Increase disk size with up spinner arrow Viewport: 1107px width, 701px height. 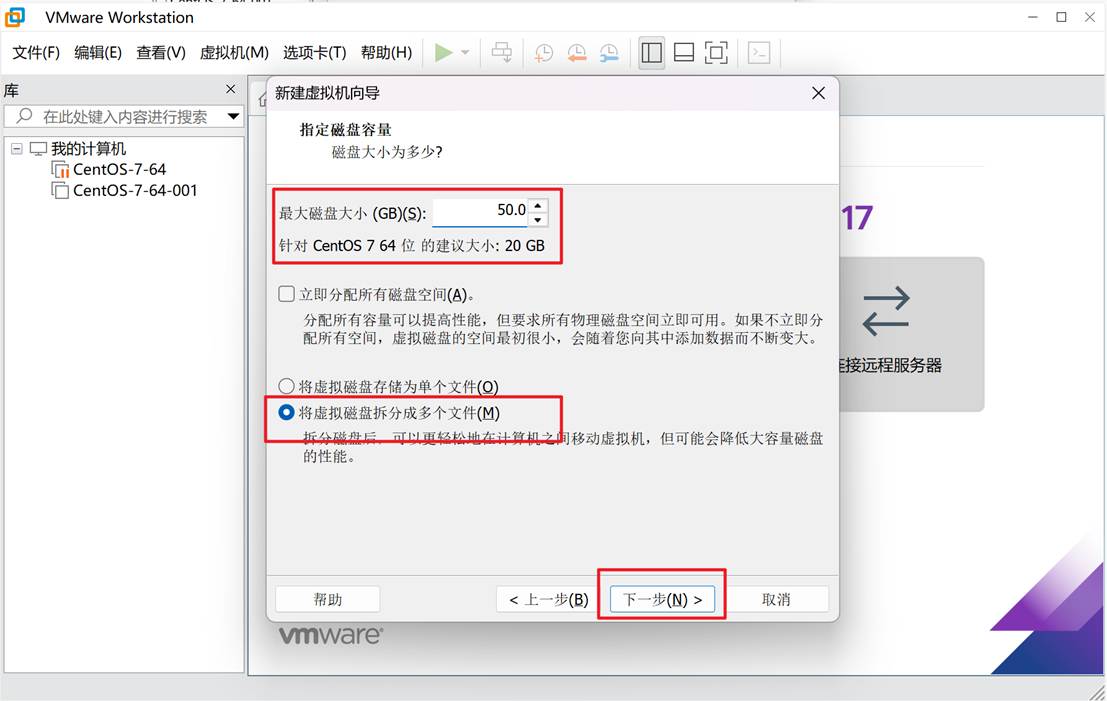[x=538, y=205]
